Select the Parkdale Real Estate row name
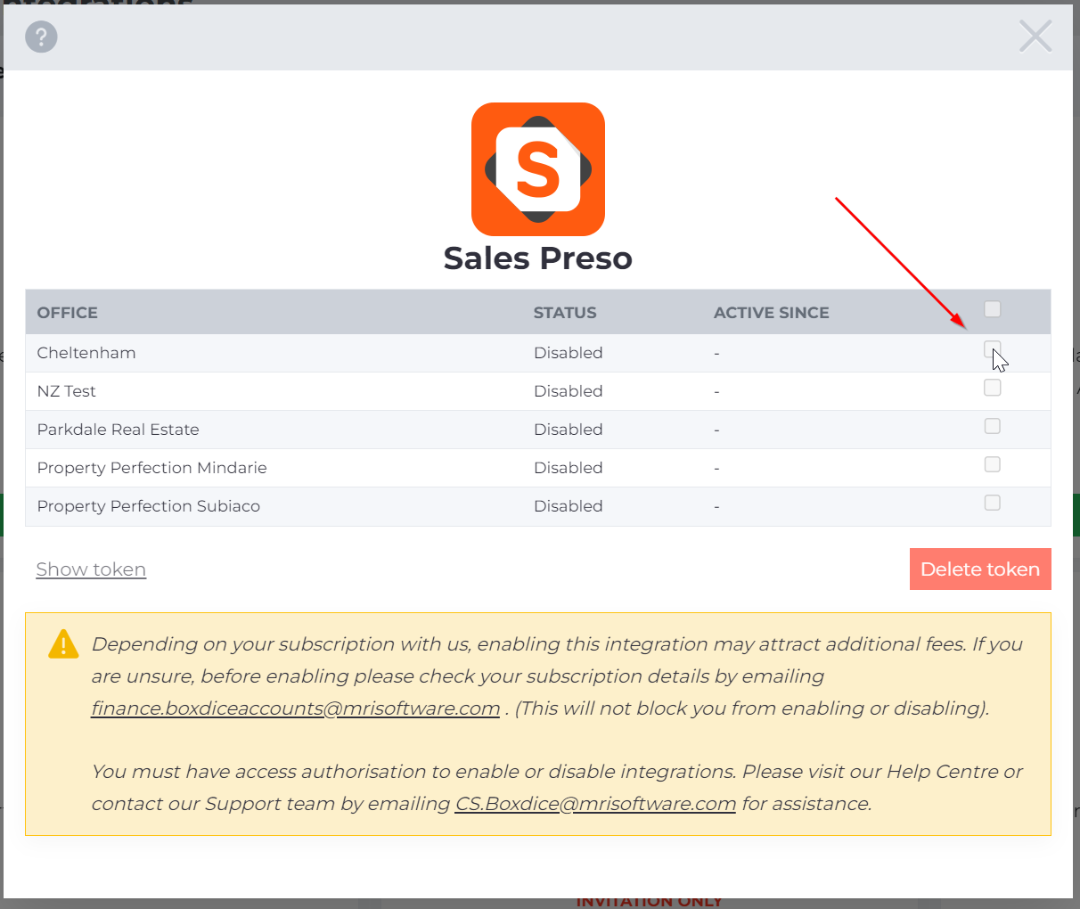 (x=118, y=430)
